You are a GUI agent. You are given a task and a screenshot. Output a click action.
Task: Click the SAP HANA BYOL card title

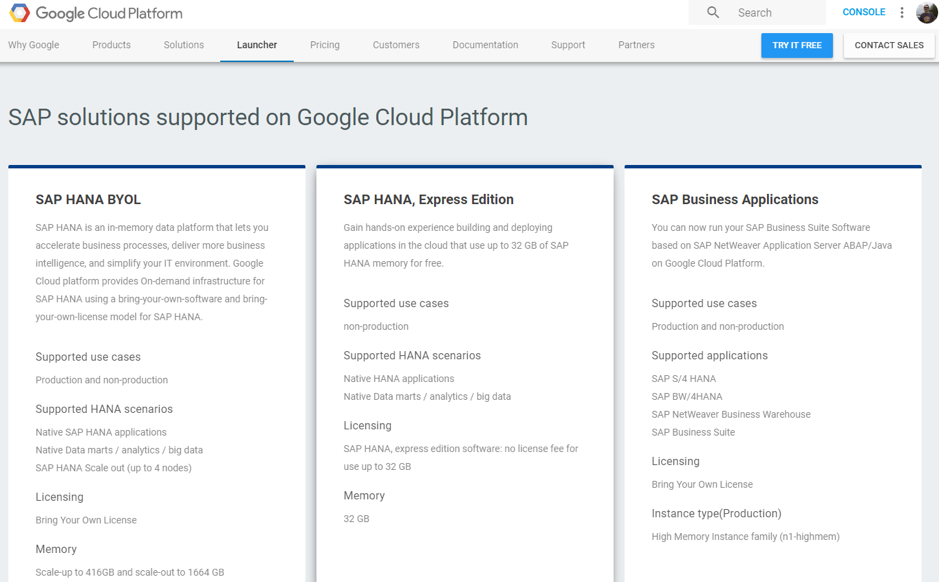[x=88, y=199]
